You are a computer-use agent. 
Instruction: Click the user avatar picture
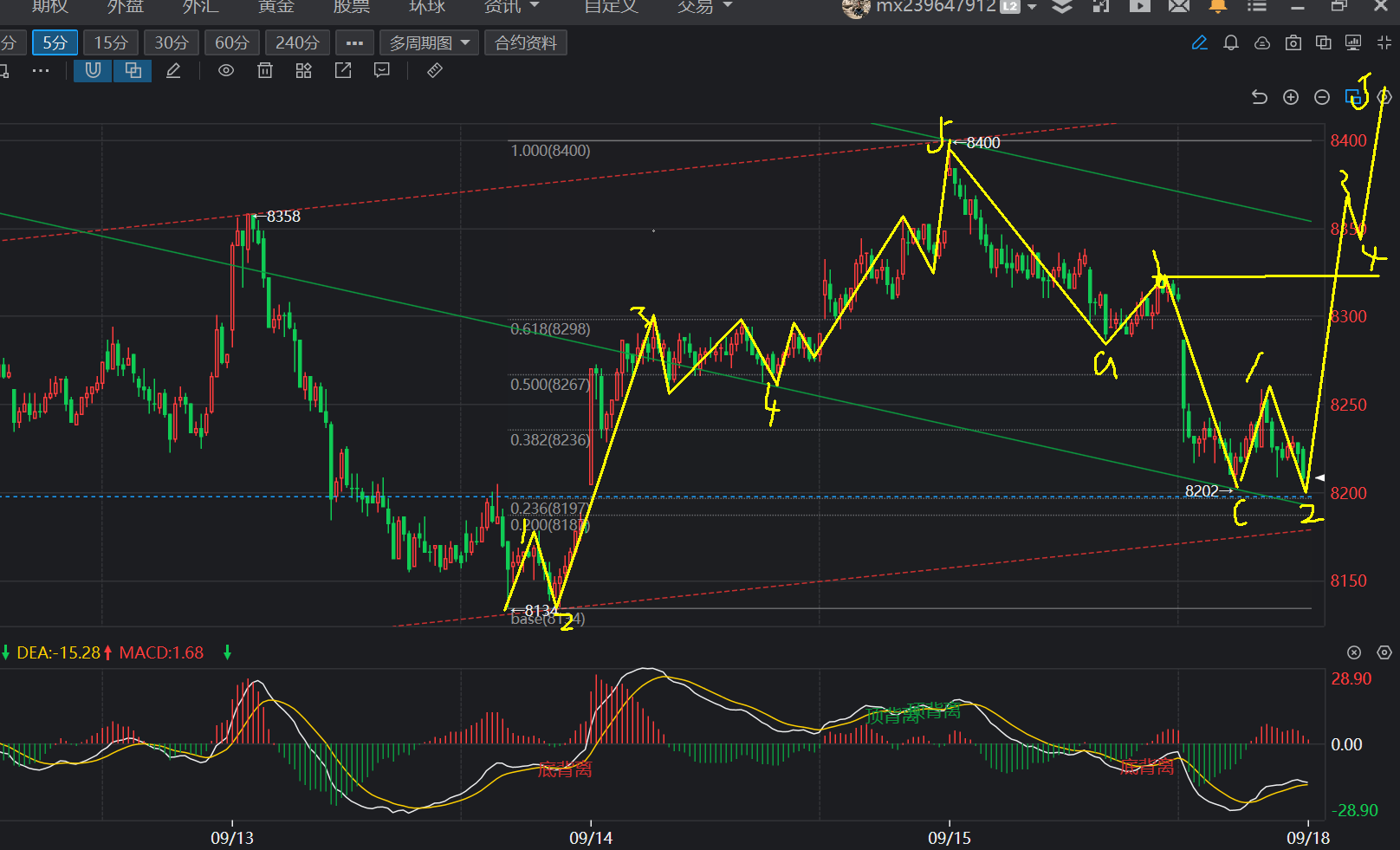pyautogui.click(x=856, y=7)
